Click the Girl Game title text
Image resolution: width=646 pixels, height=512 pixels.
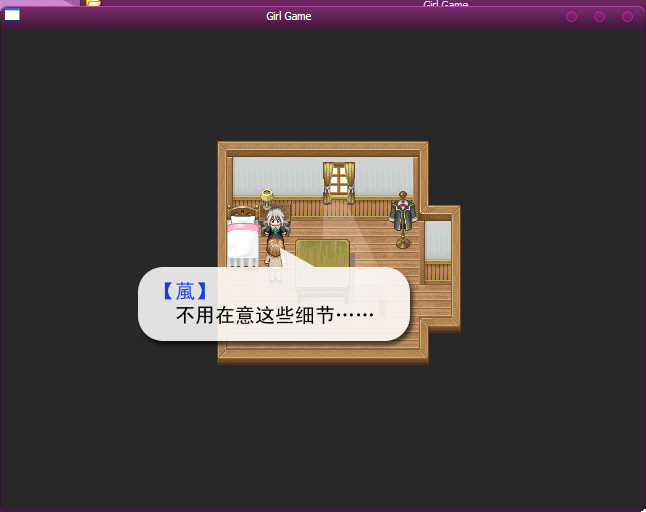[288, 16]
